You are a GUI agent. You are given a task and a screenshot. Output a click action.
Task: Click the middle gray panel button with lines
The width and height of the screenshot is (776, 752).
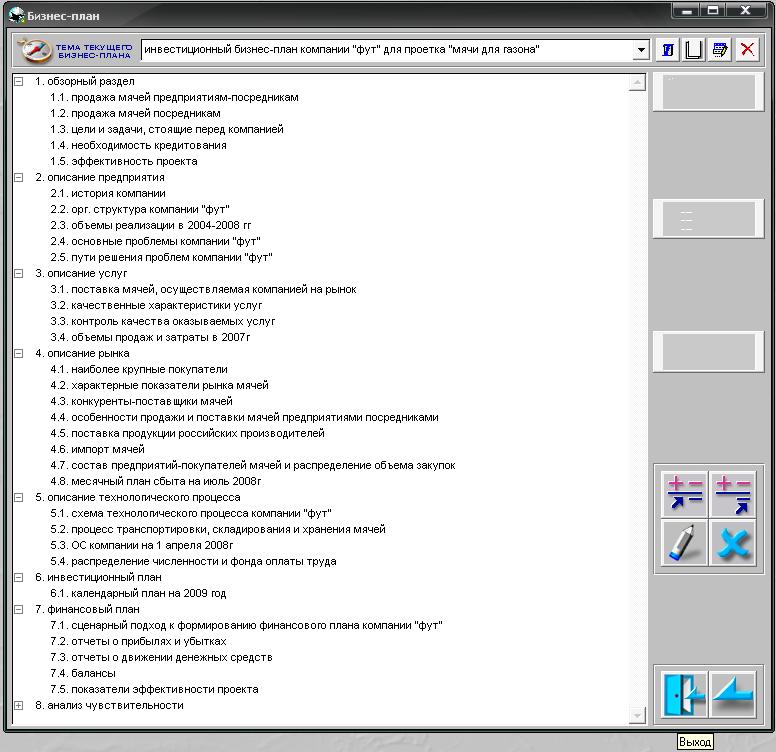click(x=708, y=219)
